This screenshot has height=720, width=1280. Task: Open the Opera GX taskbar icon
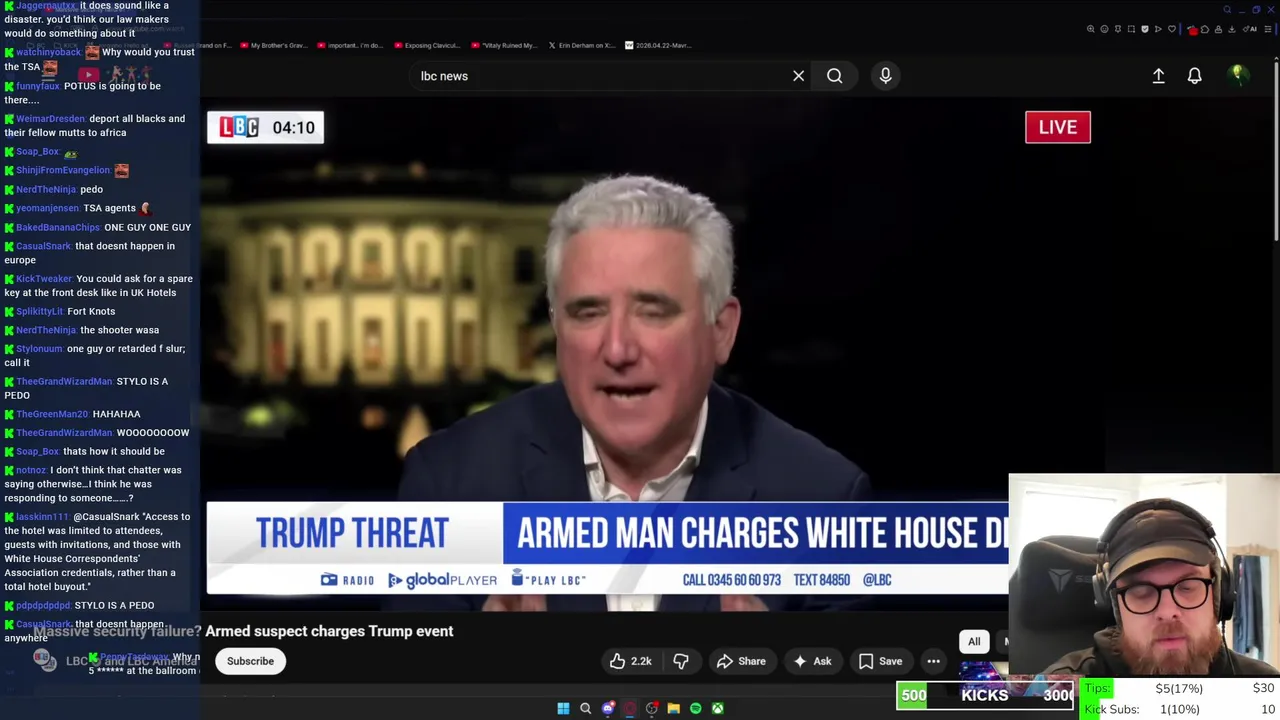[x=629, y=708]
